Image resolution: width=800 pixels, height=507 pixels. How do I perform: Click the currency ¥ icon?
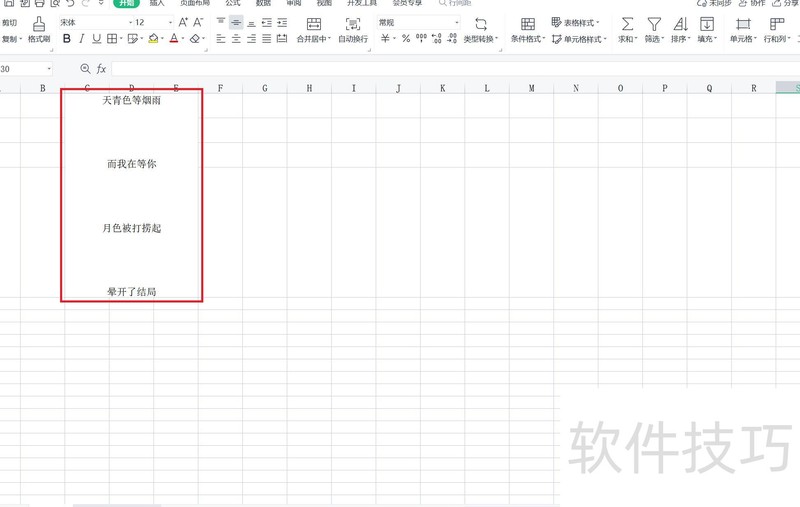pyautogui.click(x=385, y=39)
